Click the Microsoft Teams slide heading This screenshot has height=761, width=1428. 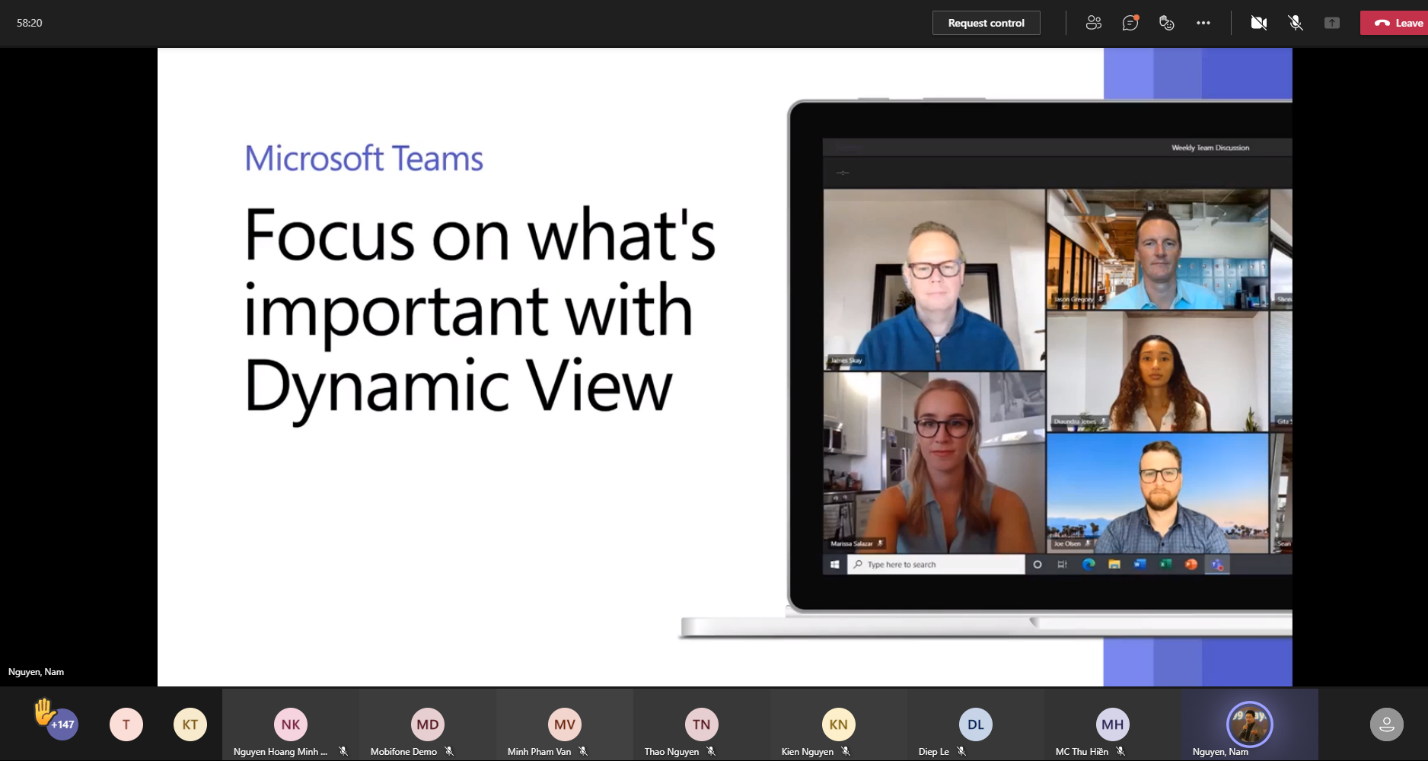coord(364,159)
